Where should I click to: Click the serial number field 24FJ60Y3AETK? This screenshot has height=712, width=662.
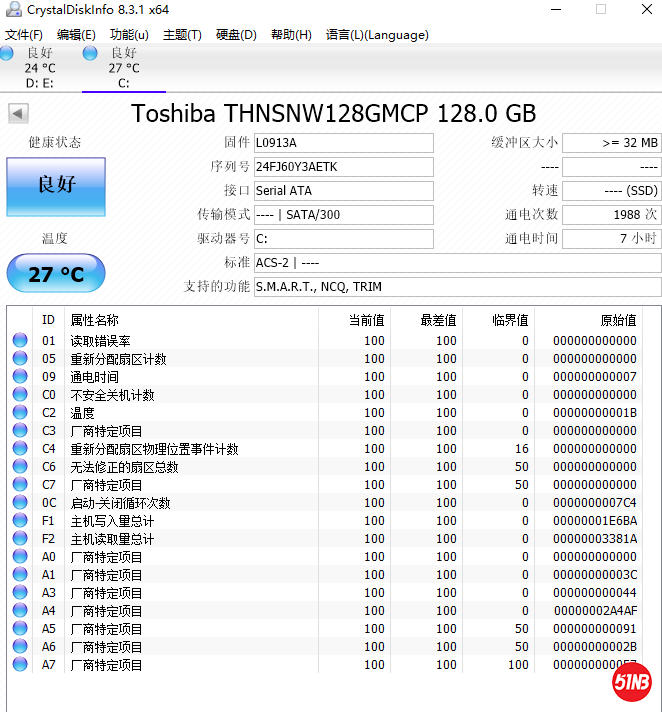click(x=342, y=167)
